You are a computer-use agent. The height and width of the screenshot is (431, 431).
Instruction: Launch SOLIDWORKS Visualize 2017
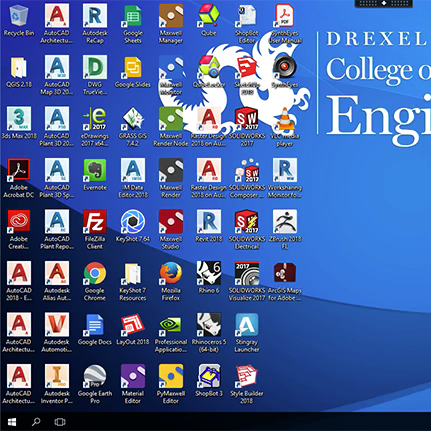click(247, 273)
